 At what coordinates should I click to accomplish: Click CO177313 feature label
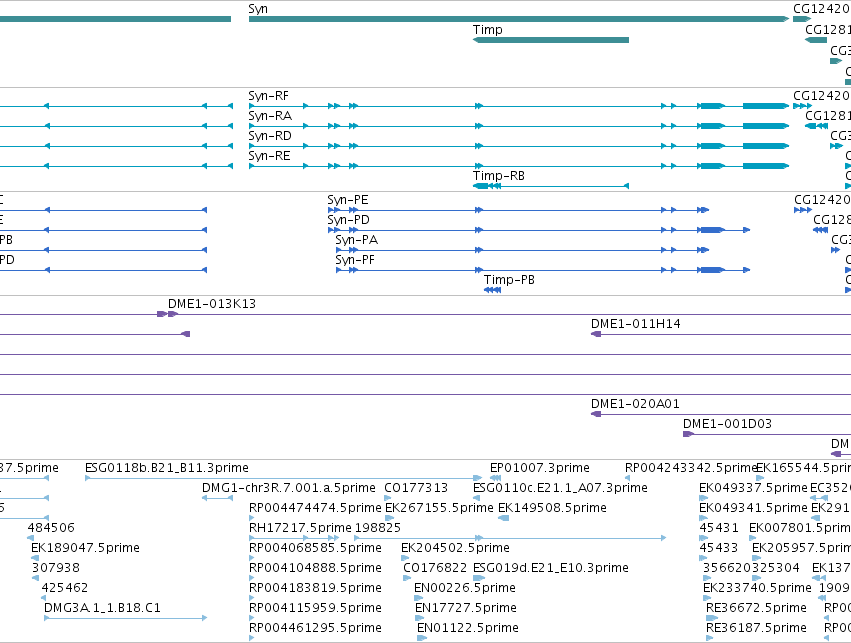coord(416,488)
